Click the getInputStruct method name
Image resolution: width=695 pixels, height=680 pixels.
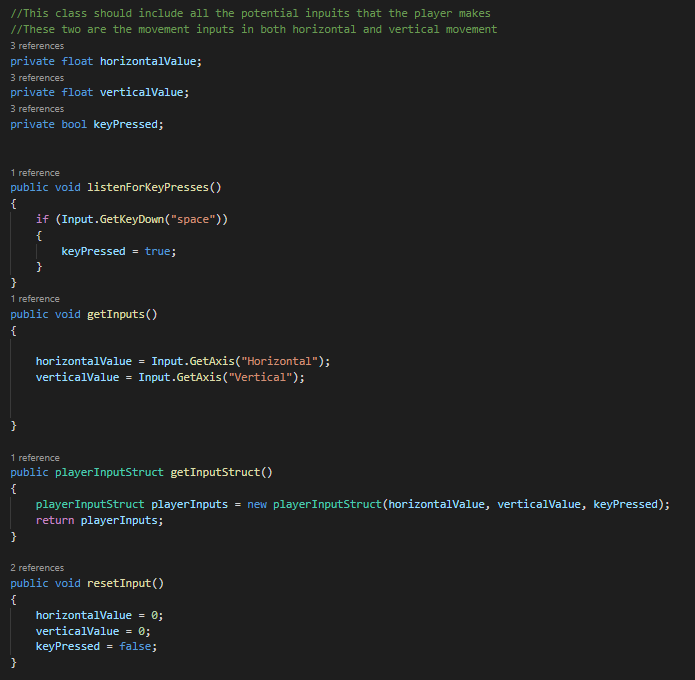click(x=215, y=472)
